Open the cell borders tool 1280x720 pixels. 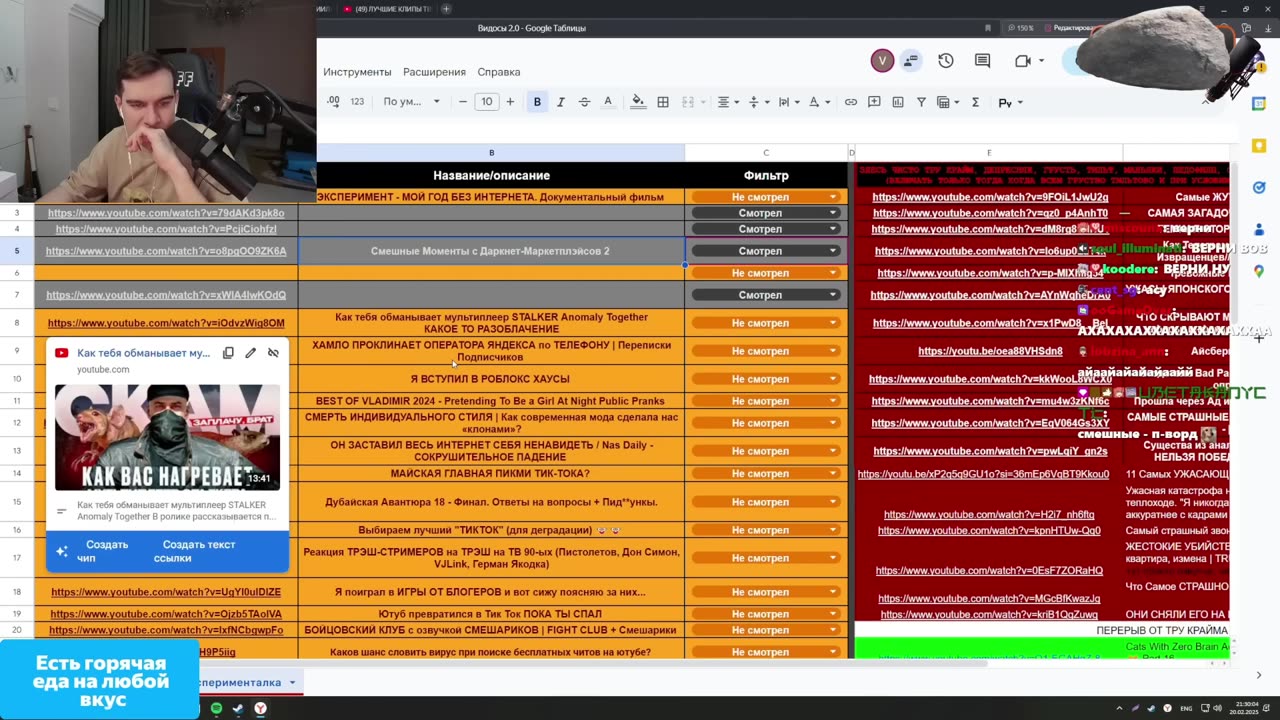click(x=662, y=102)
